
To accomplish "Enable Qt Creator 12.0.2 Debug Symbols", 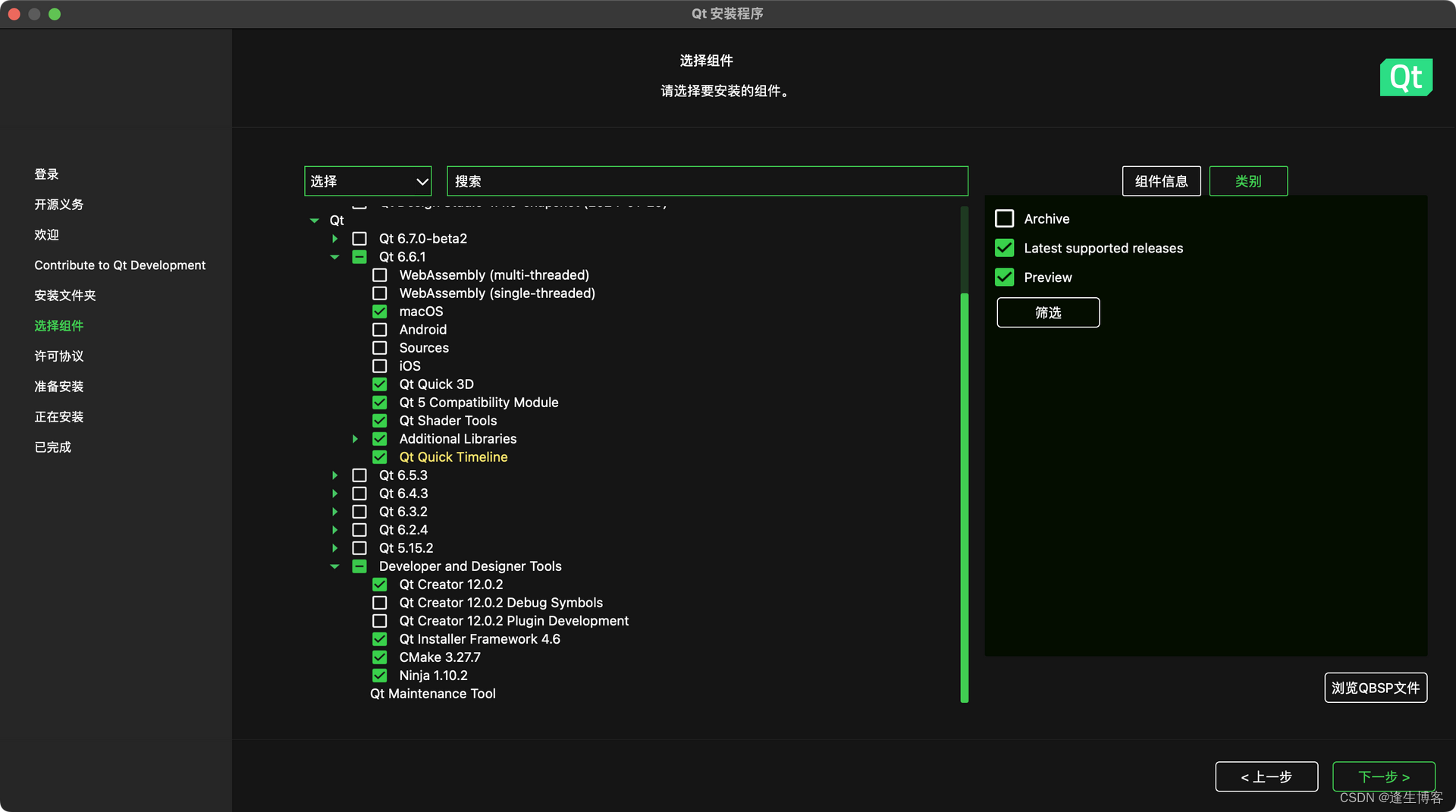I will tap(379, 602).
